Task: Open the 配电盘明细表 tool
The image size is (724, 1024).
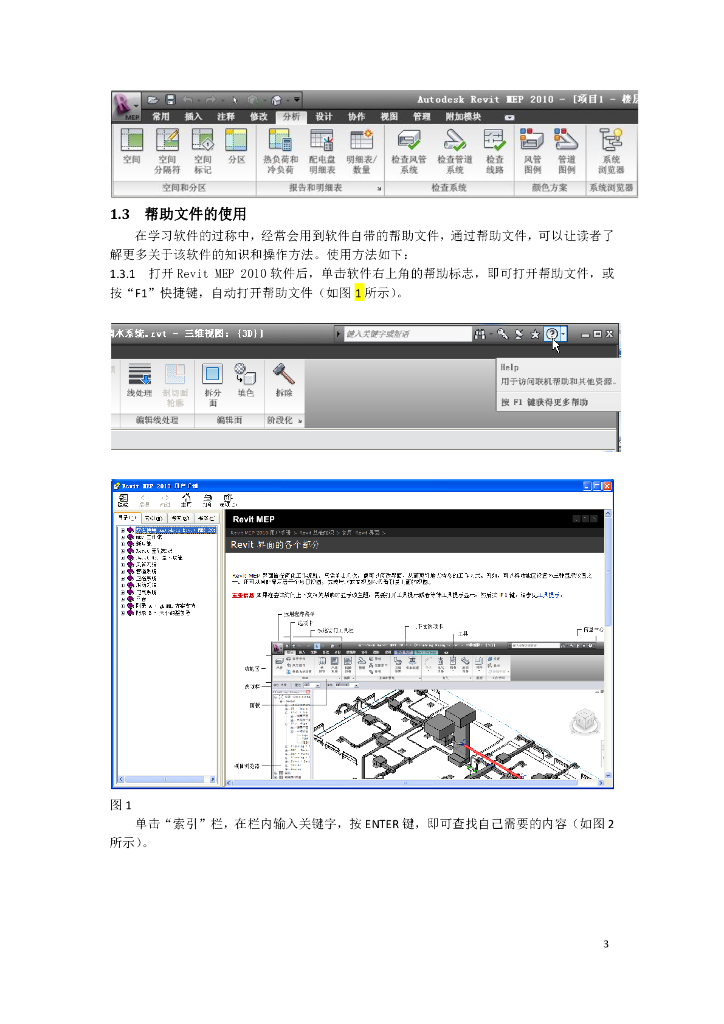Action: pyautogui.click(x=322, y=152)
